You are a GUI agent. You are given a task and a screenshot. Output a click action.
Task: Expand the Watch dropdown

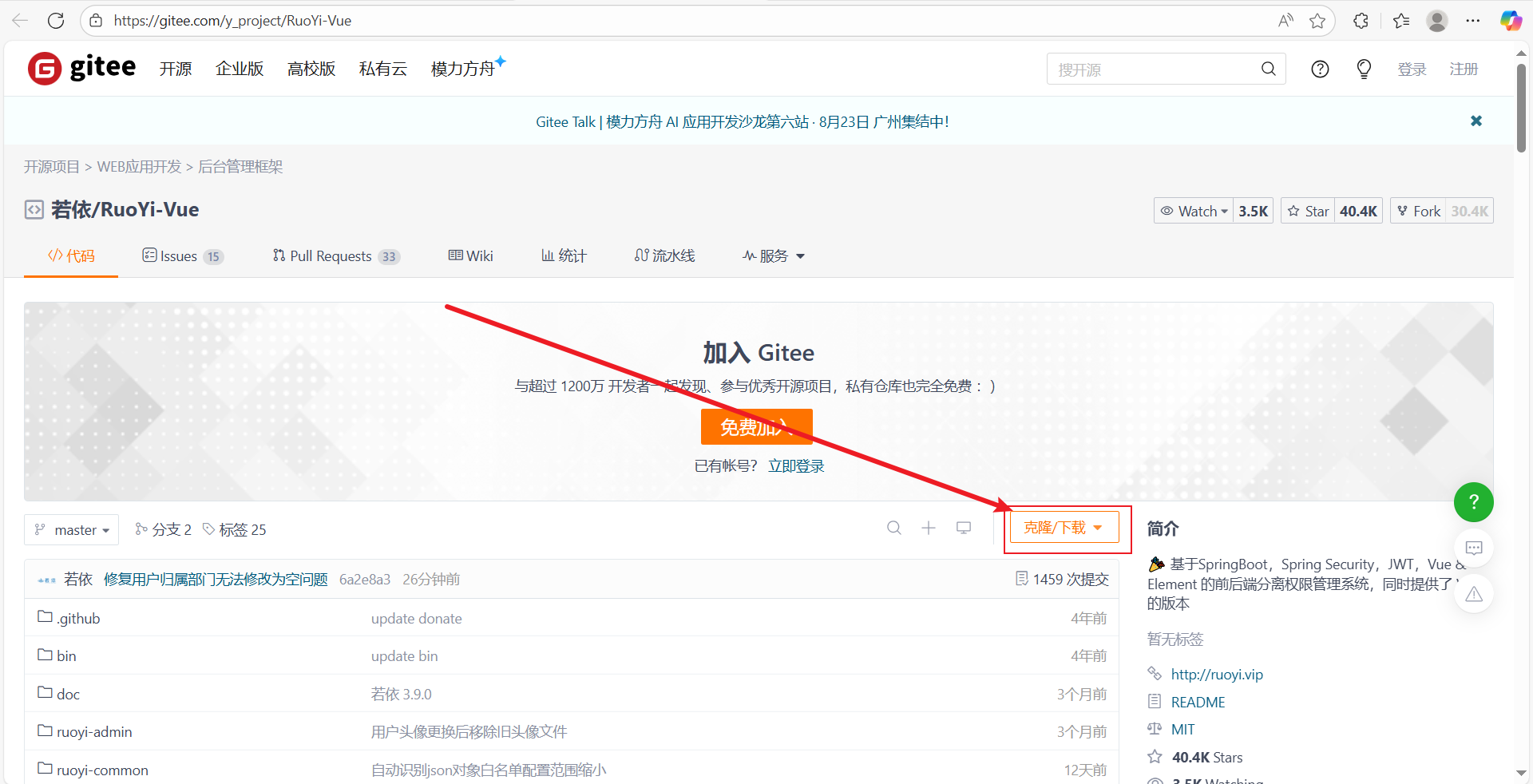[1194, 211]
